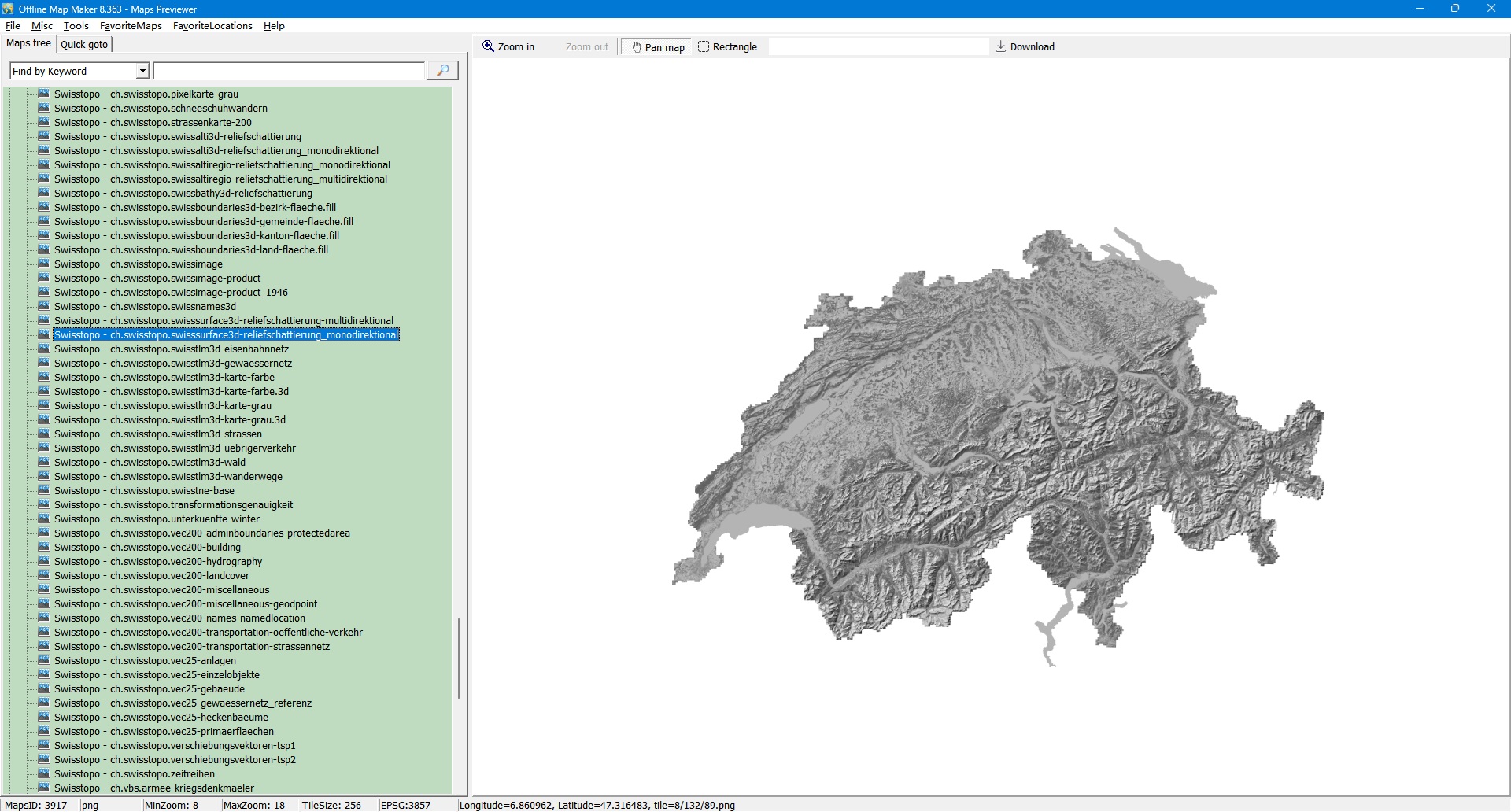Click the Zoom out button
Viewport: 1511px width, 812px height.
(x=586, y=47)
